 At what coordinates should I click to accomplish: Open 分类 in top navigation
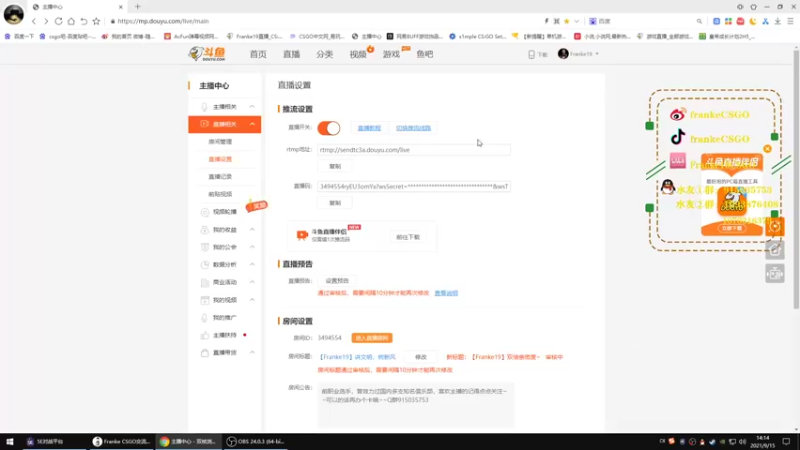(x=324, y=54)
